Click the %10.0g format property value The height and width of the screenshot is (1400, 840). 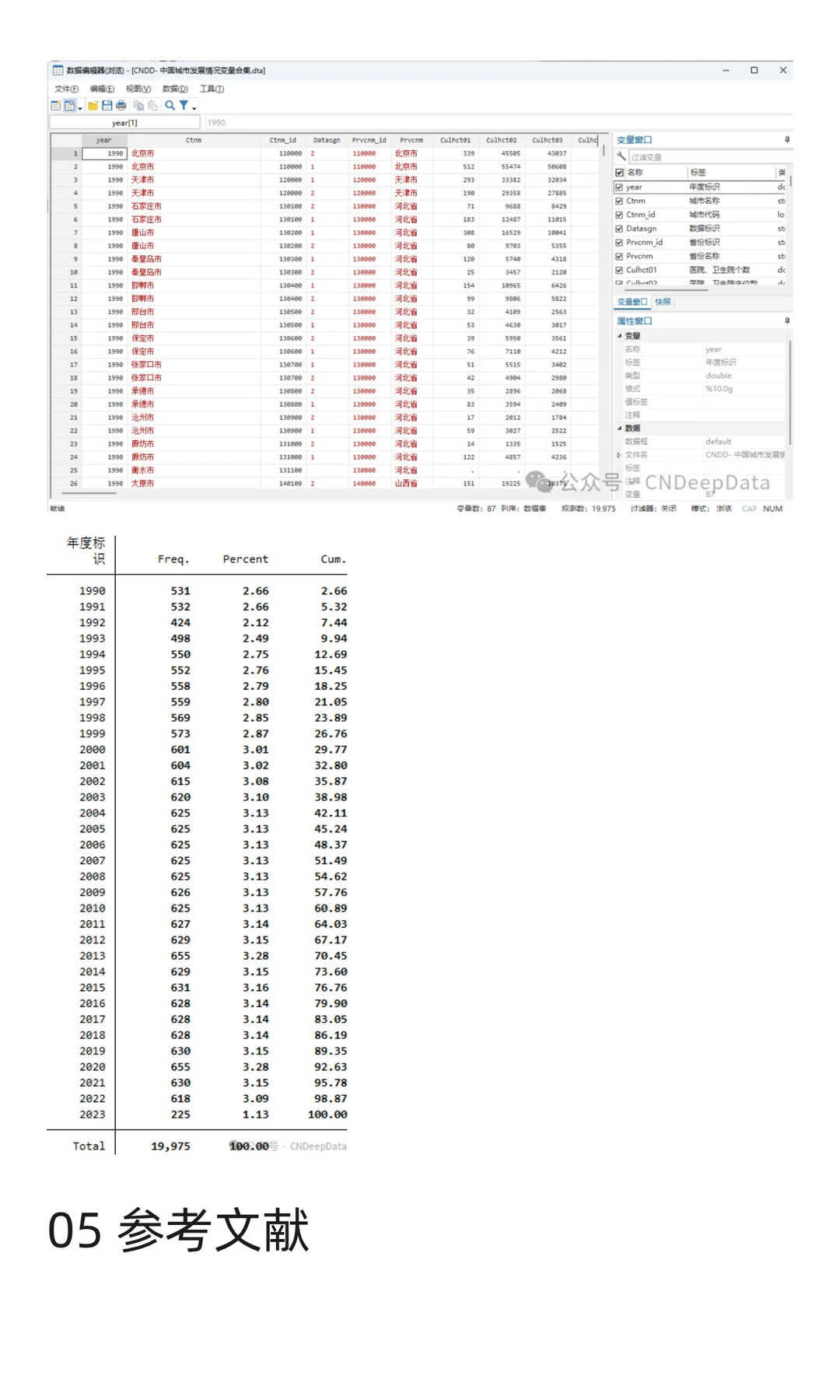744,389
